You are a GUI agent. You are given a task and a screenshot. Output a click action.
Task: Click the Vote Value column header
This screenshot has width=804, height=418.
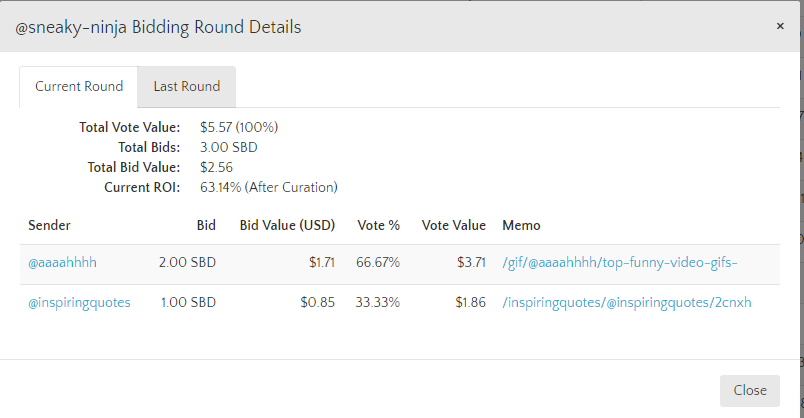[453, 225]
